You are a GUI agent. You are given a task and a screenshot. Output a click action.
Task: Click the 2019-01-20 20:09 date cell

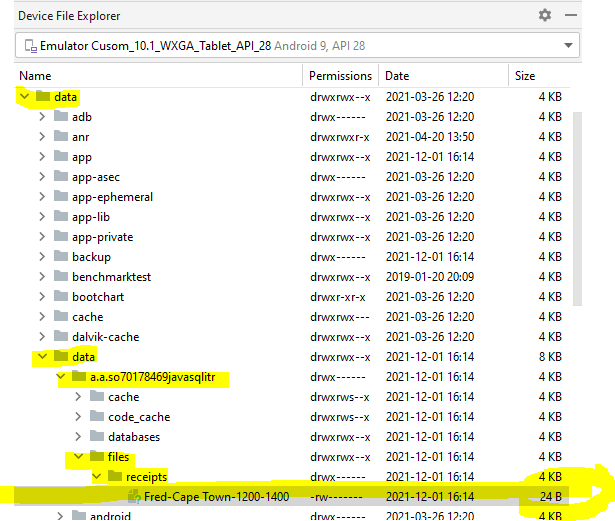pyautogui.click(x=430, y=277)
